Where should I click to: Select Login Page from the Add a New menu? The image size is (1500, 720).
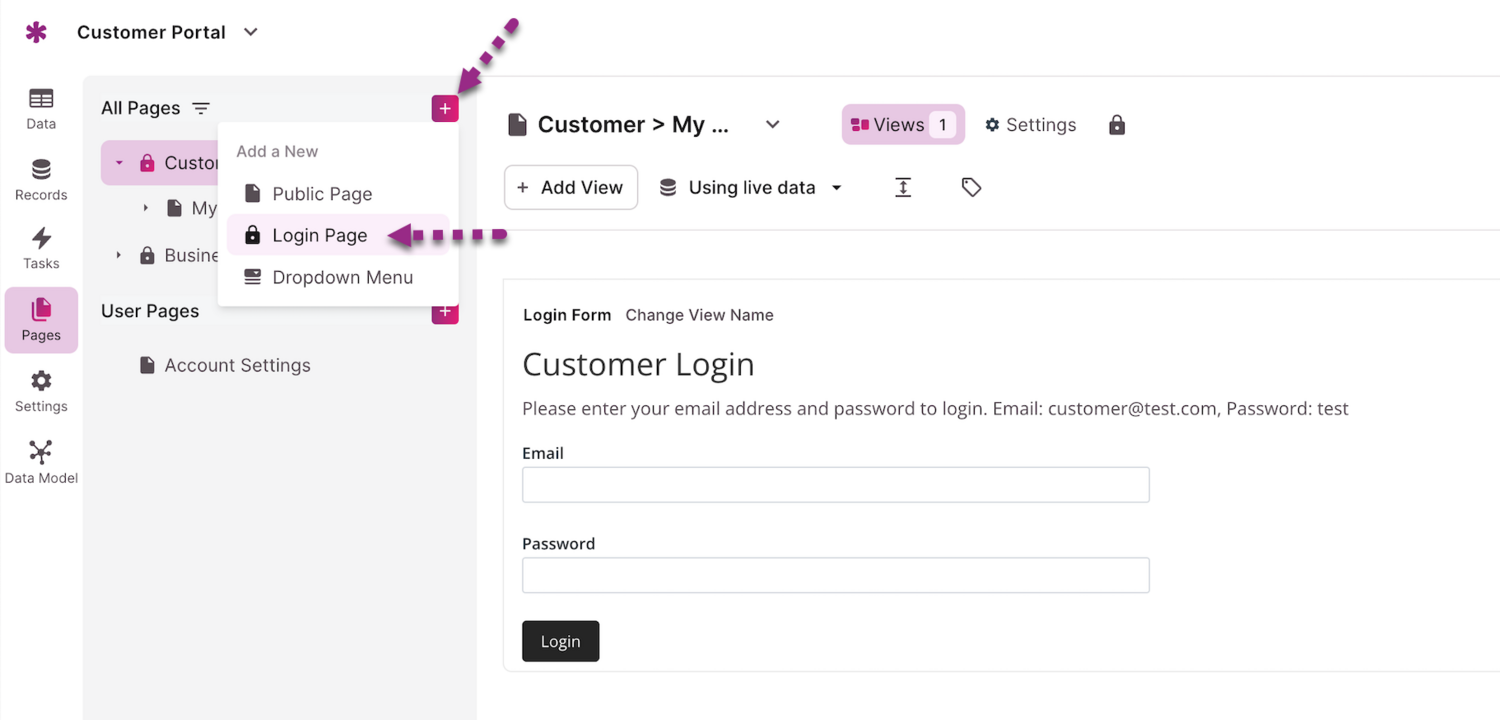click(x=318, y=235)
